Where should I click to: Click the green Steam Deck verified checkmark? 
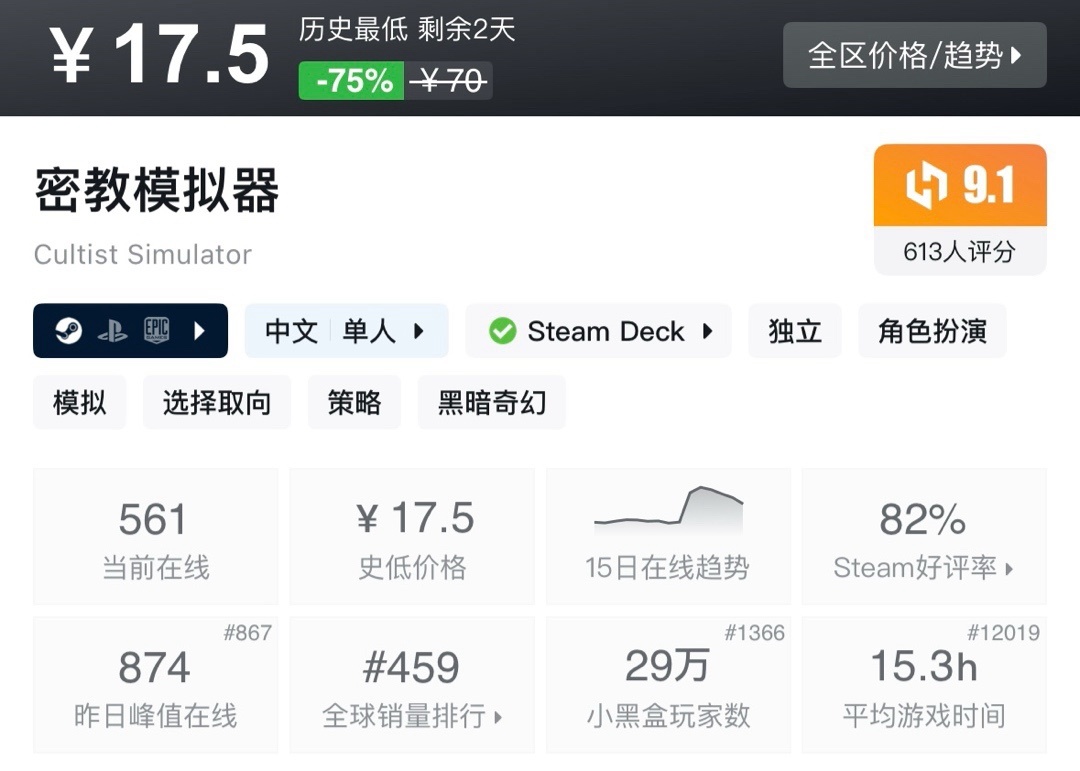click(502, 331)
